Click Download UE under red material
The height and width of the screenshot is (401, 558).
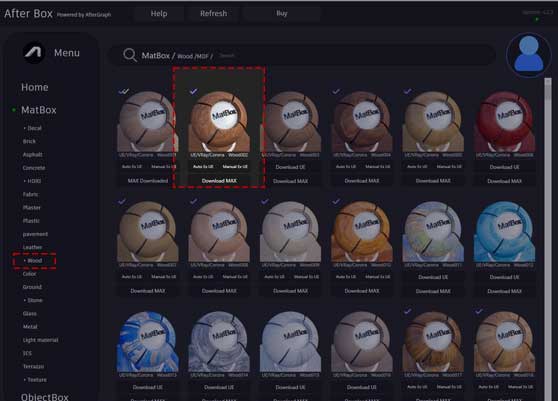click(x=504, y=167)
